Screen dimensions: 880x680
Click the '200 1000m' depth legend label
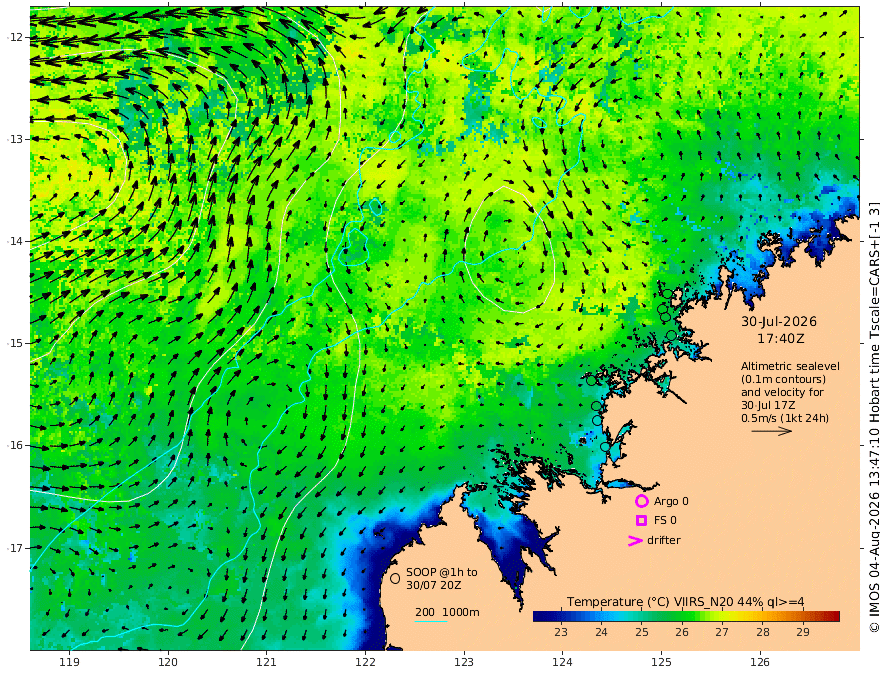click(447, 612)
